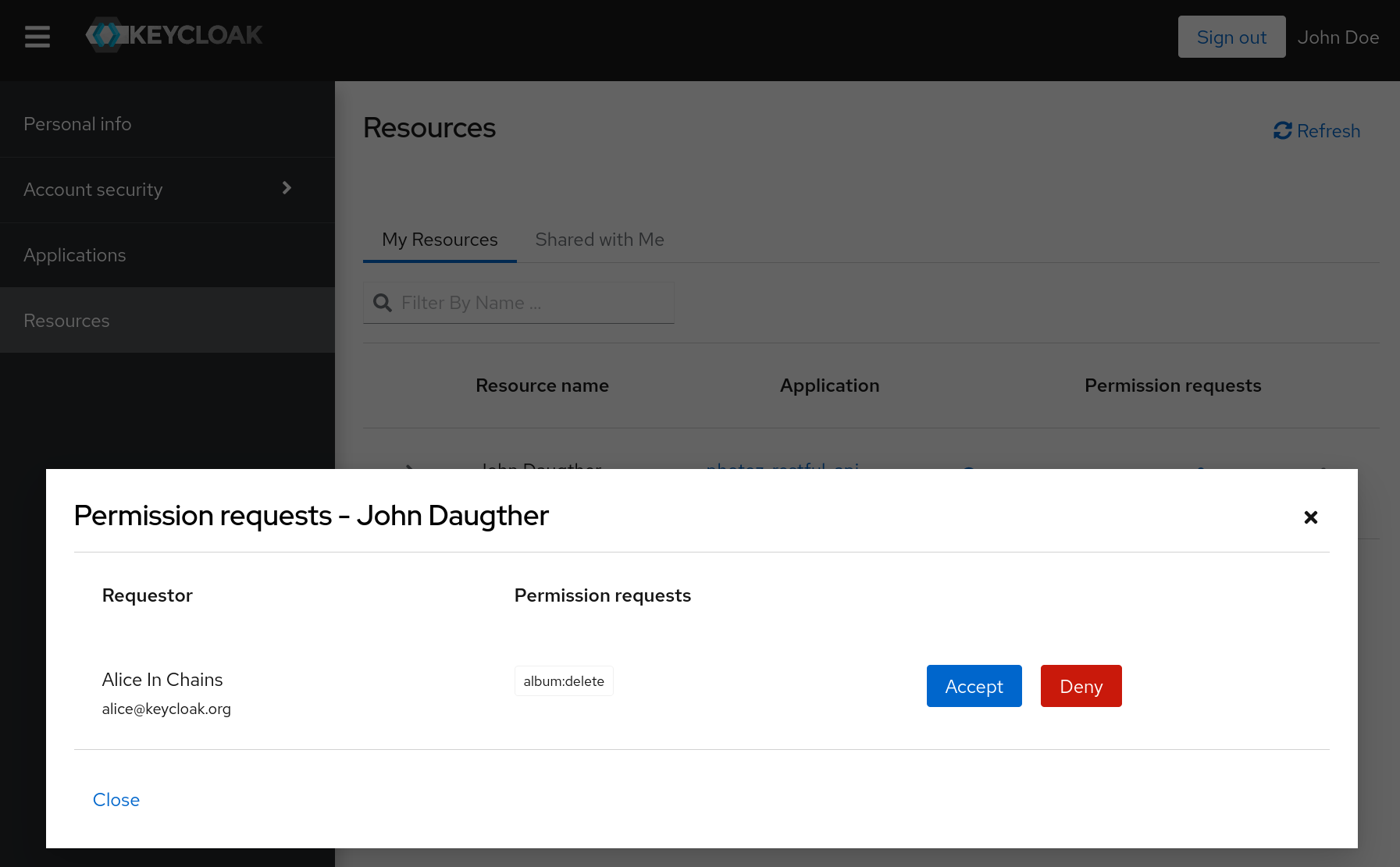
Task: Click the album:delete permission chip
Action: 564,681
